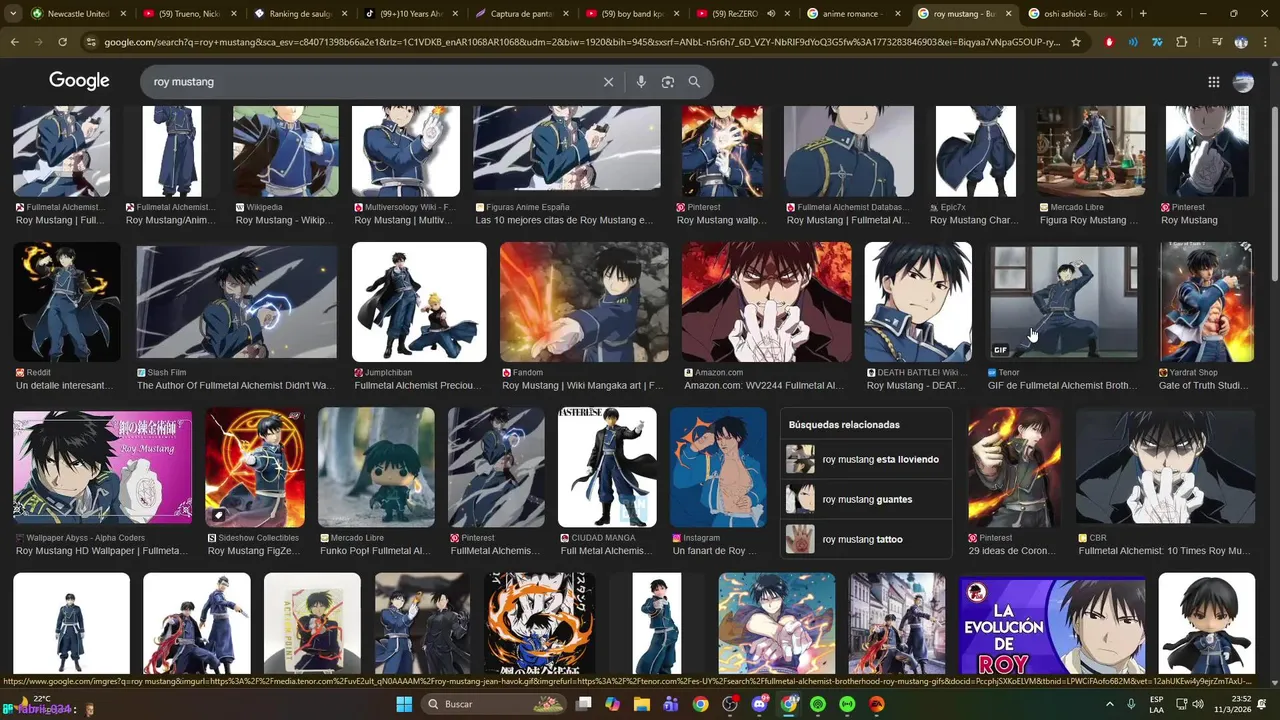Image resolution: width=1280 pixels, height=720 pixels.
Task: Open Amazon.com WV2244 Fullmetal result link
Action: coord(764,385)
